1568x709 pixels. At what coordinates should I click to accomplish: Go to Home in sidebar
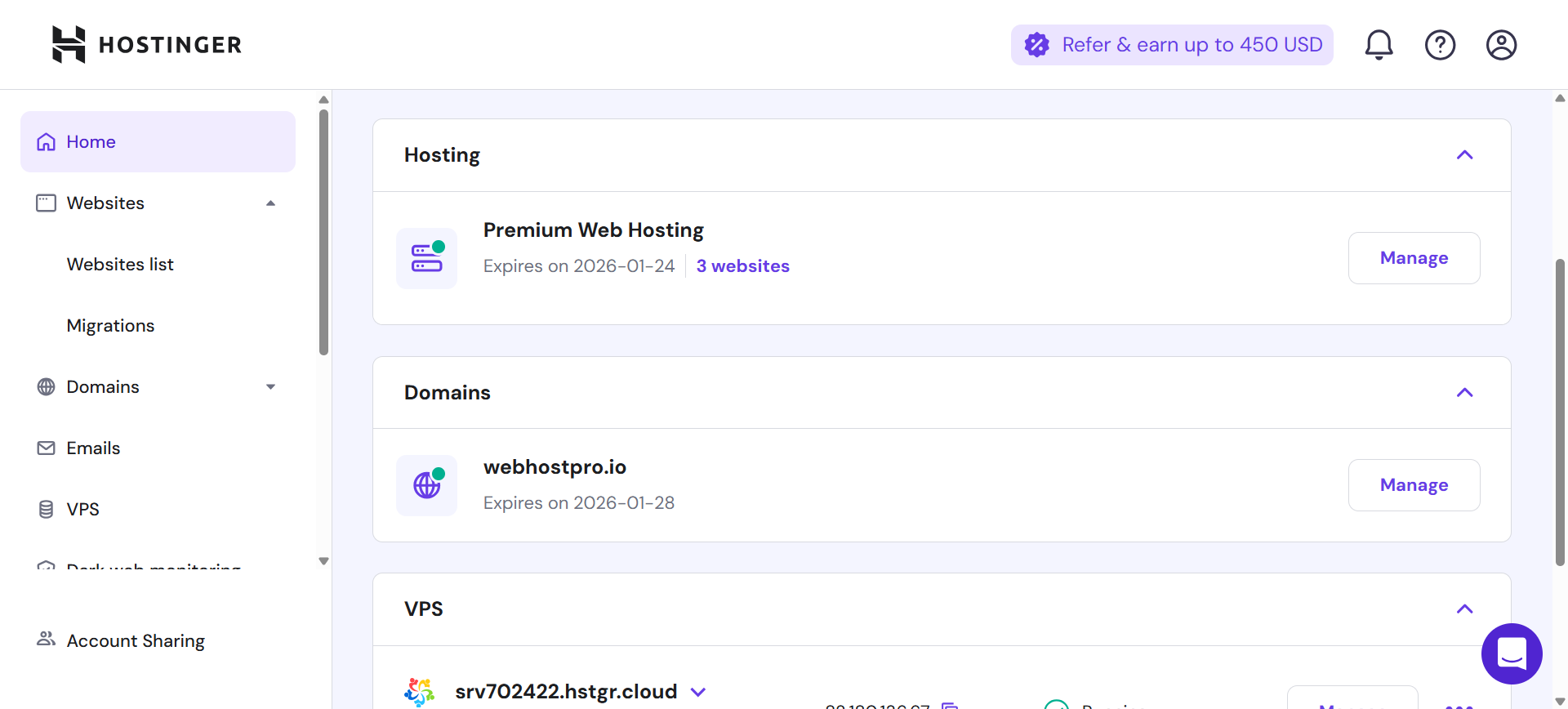(x=158, y=142)
